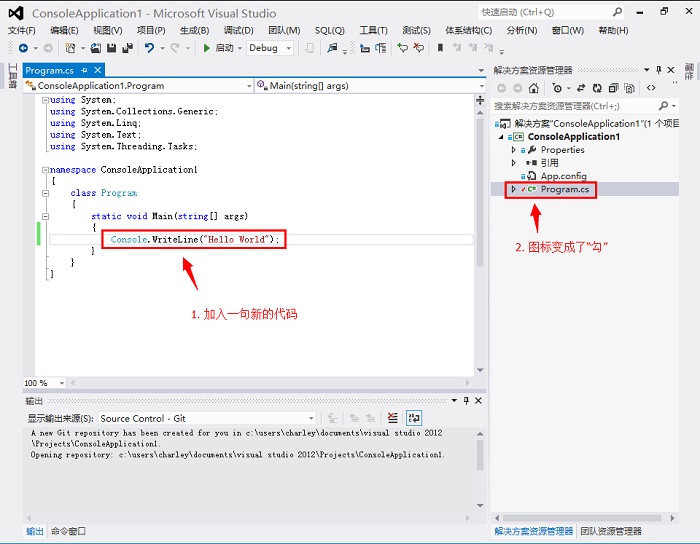Screen dimensions: 700x544
Task: Click the Undo arrow icon
Action: click(150, 48)
